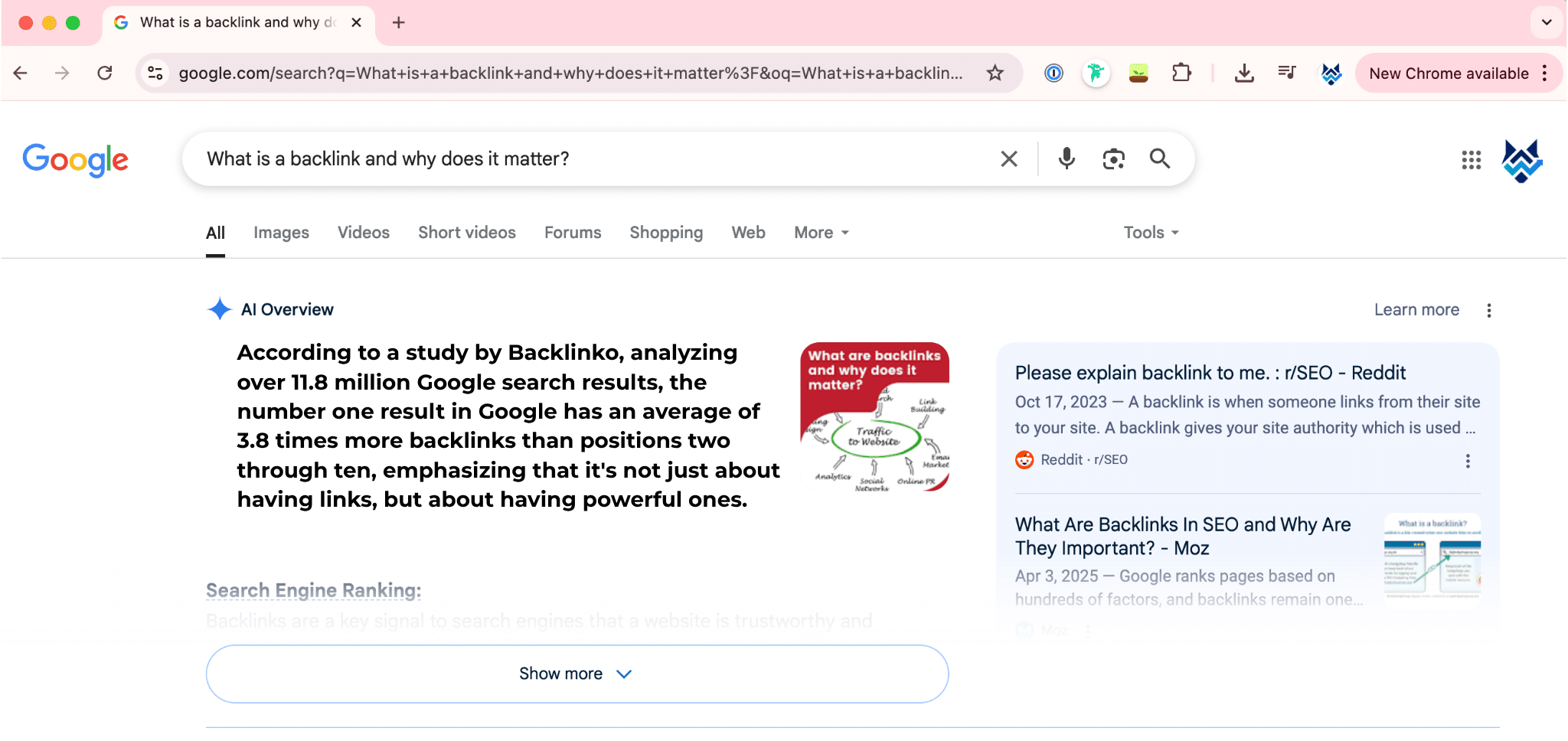Click the Reddit snippet dated Oct 17, 2023
The width and height of the screenshot is (1568, 741).
(x=1247, y=415)
